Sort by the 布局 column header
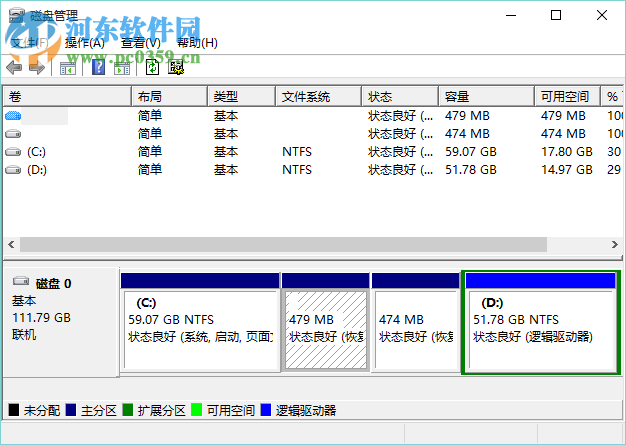 pos(170,96)
